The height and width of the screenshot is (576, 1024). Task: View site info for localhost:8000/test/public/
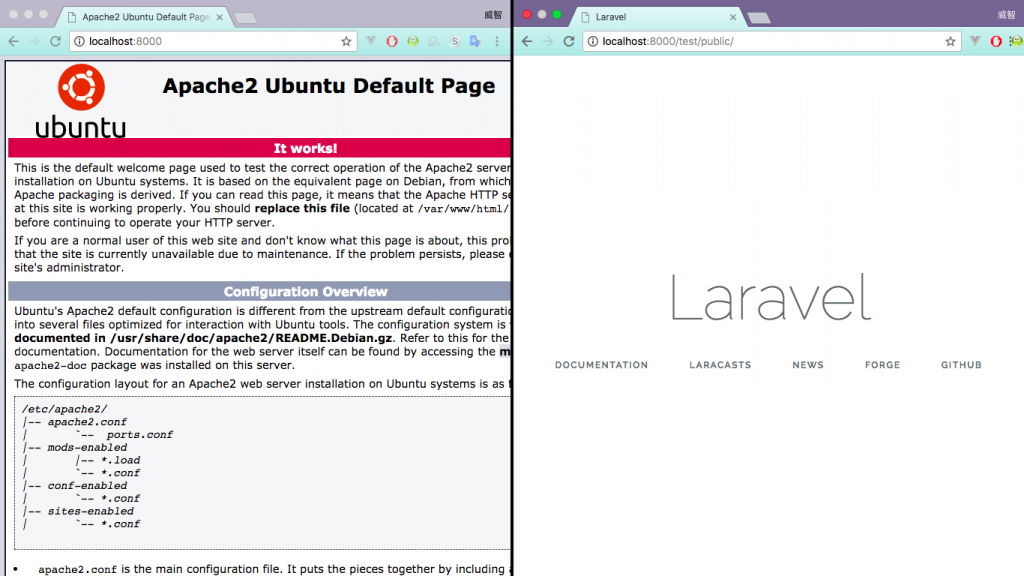[592, 41]
